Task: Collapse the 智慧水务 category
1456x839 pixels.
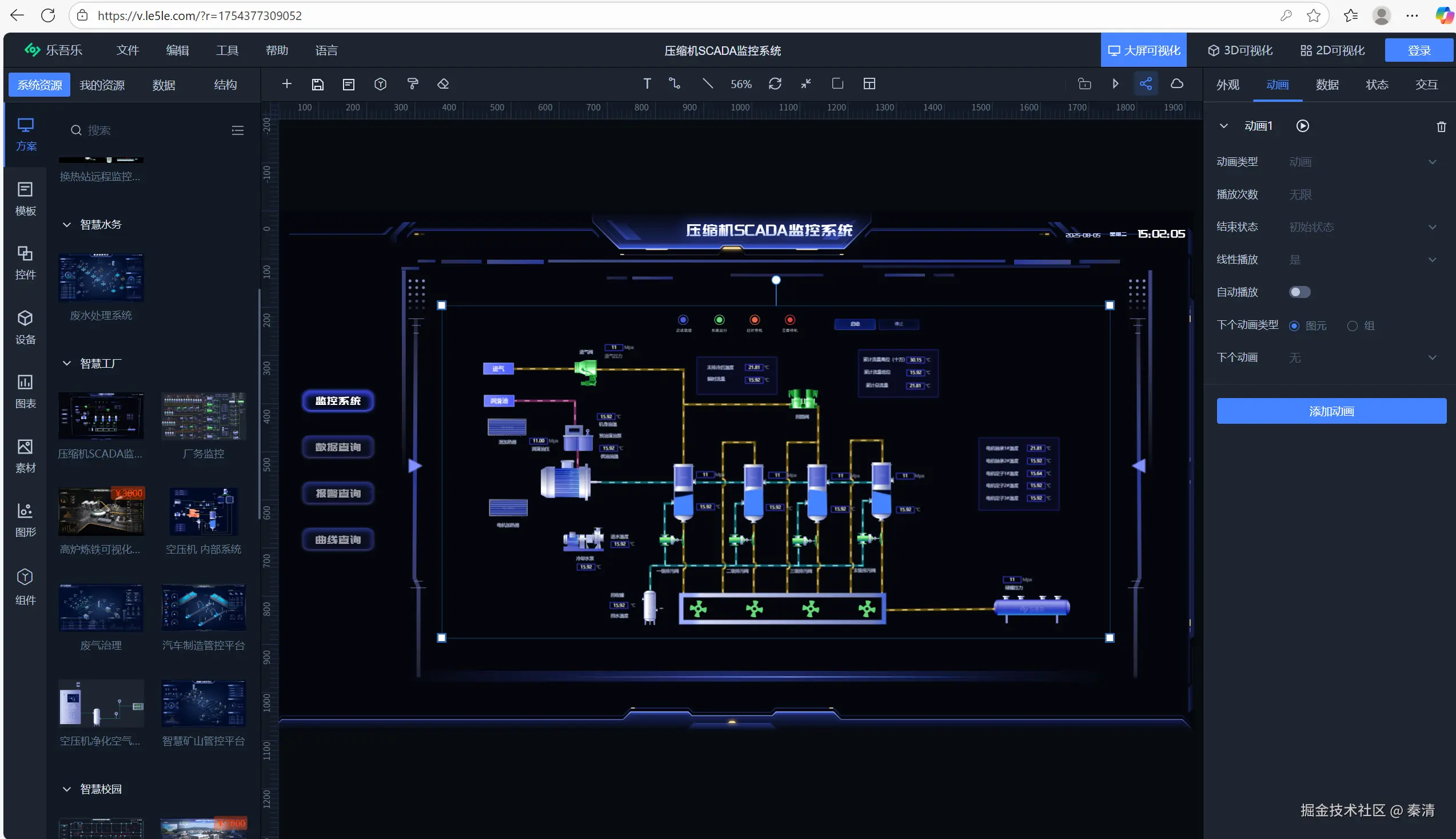Action: coord(67,225)
